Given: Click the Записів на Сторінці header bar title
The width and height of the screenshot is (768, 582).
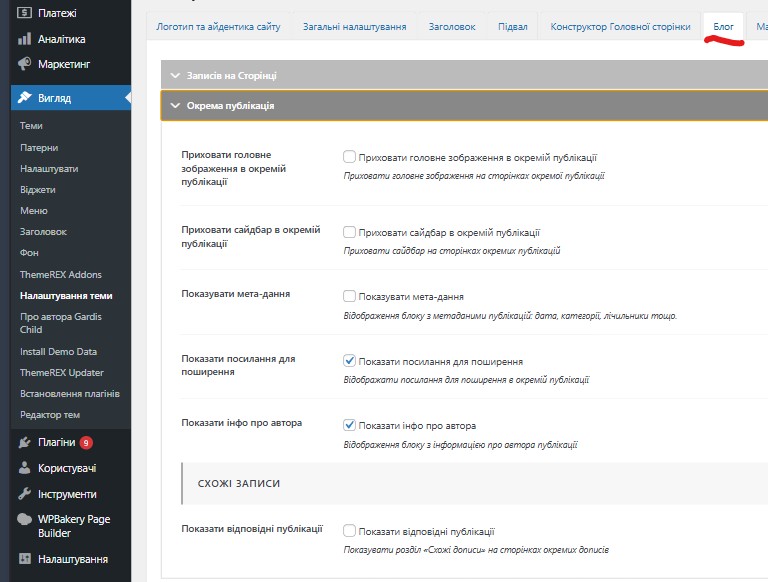Looking at the screenshot, I should point(232,75).
